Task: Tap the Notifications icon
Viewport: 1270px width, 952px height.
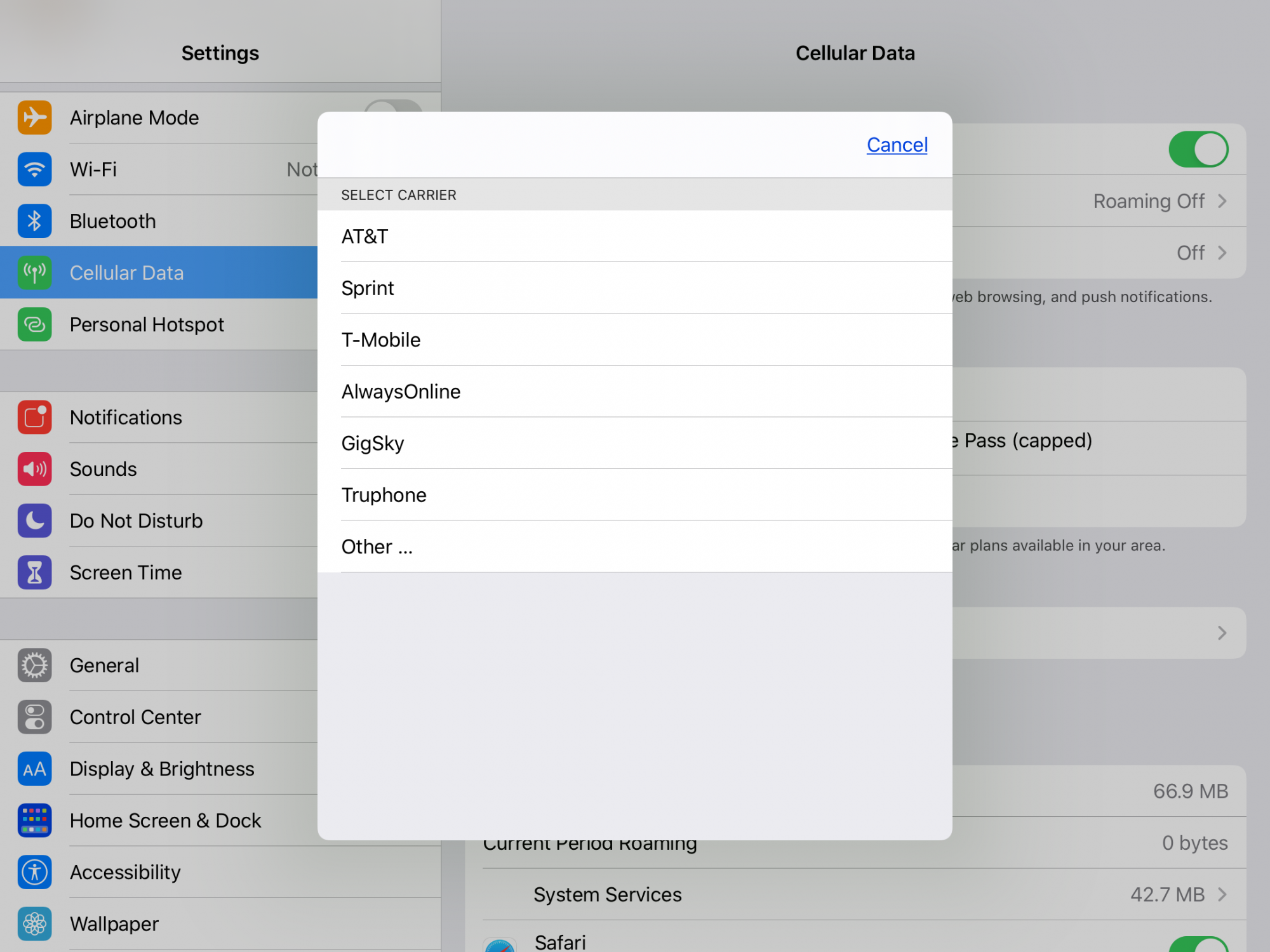Action: tap(34, 417)
